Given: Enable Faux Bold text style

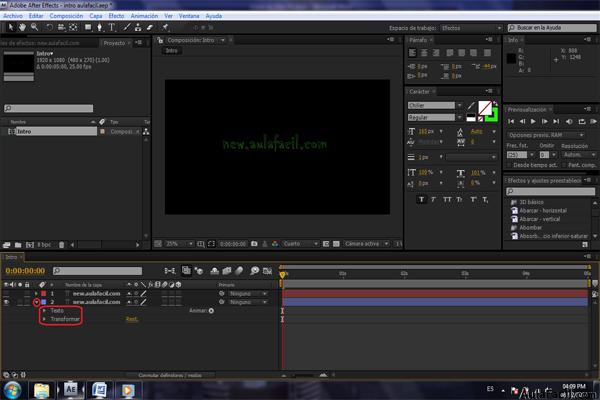Looking at the screenshot, I should point(421,199).
